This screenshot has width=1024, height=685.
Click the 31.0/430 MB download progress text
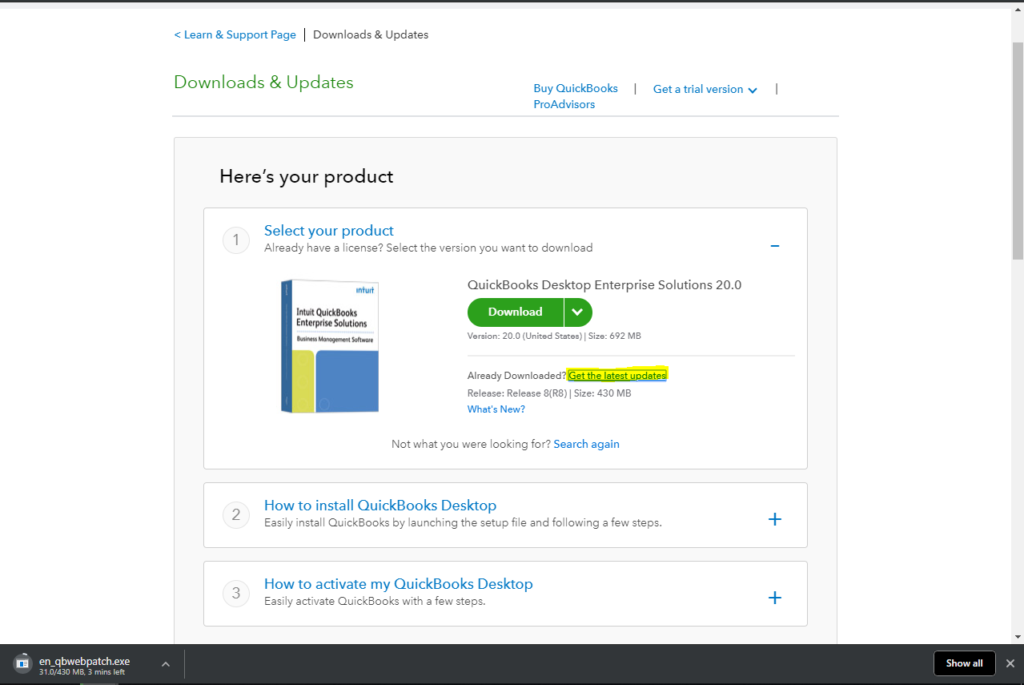point(82,672)
